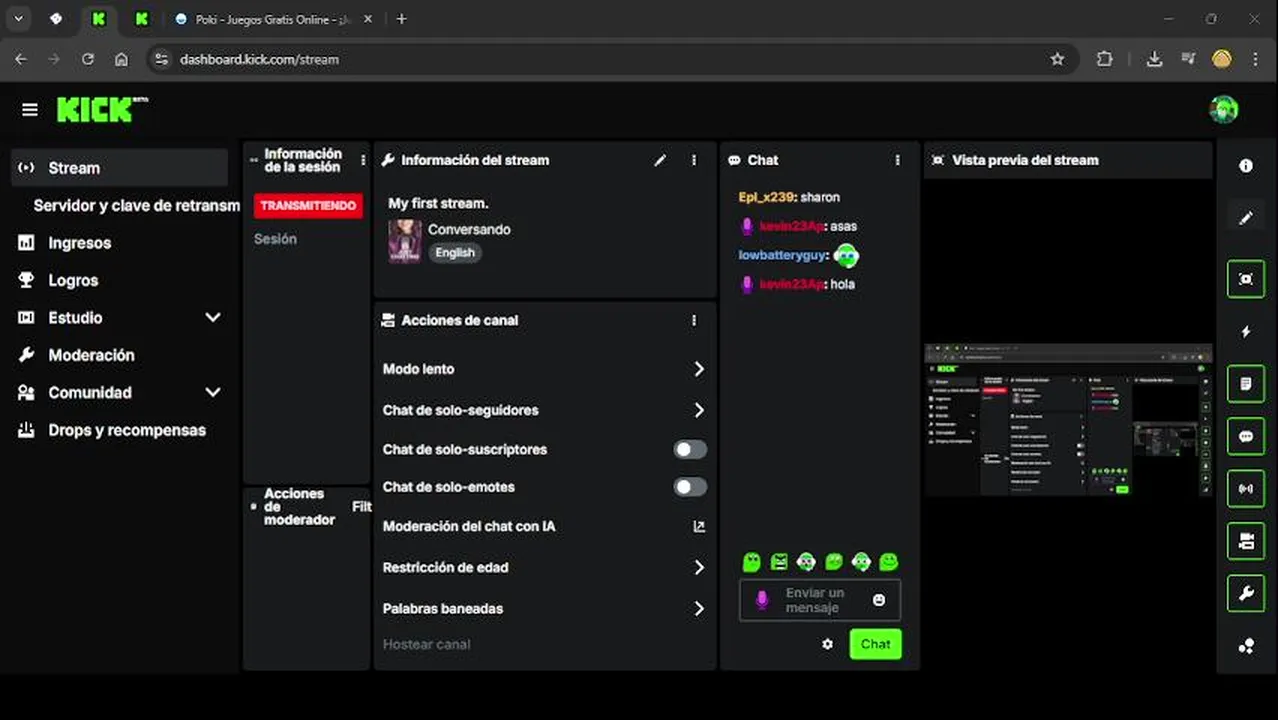Insert the last green emote in quick bar

pyautogui.click(x=888, y=562)
